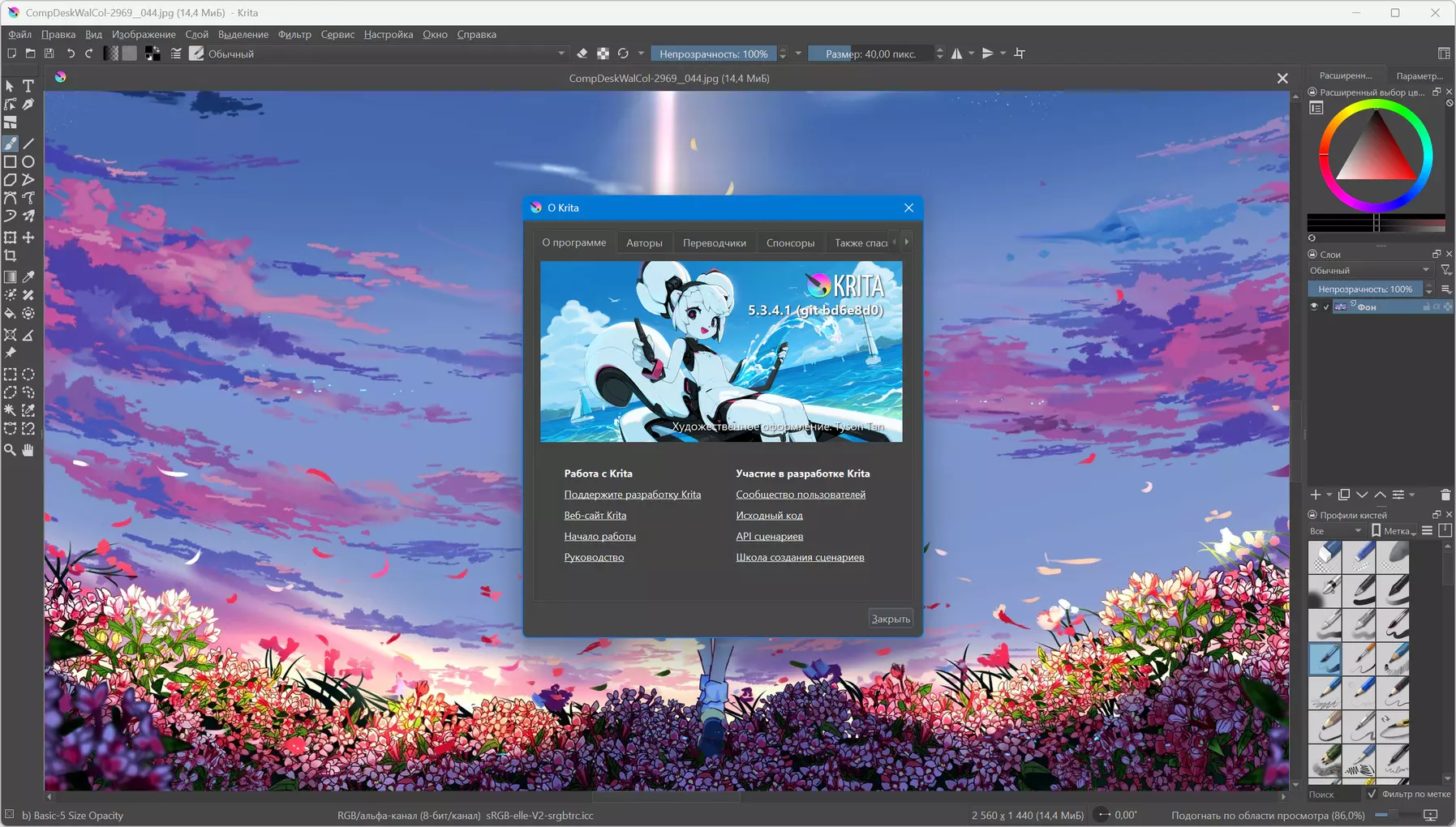The image size is (1456, 827).
Task: Toggle eraser mode in top toolbar
Action: pos(582,54)
